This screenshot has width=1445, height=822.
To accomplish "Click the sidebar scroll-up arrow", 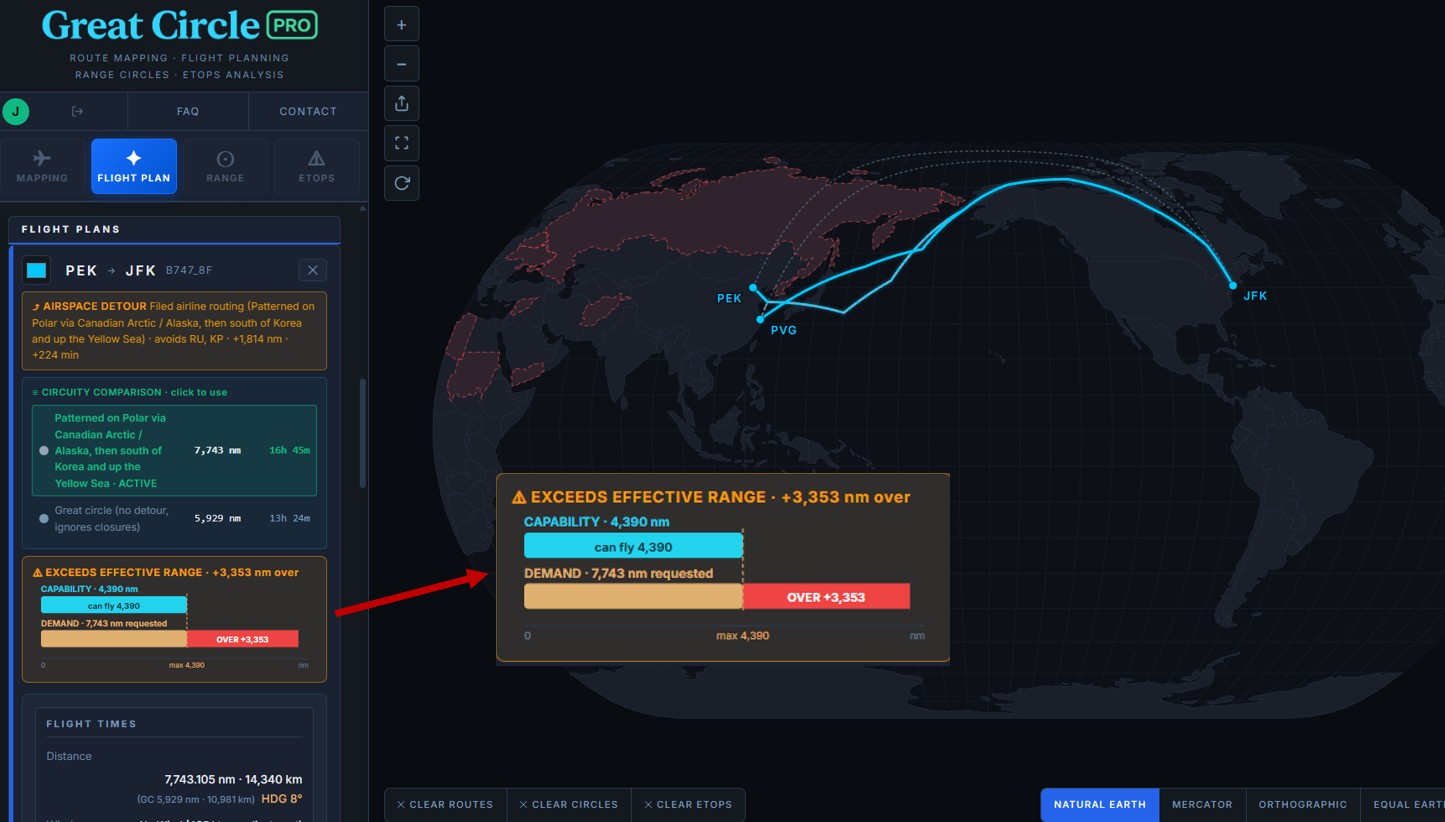I will pyautogui.click(x=363, y=208).
